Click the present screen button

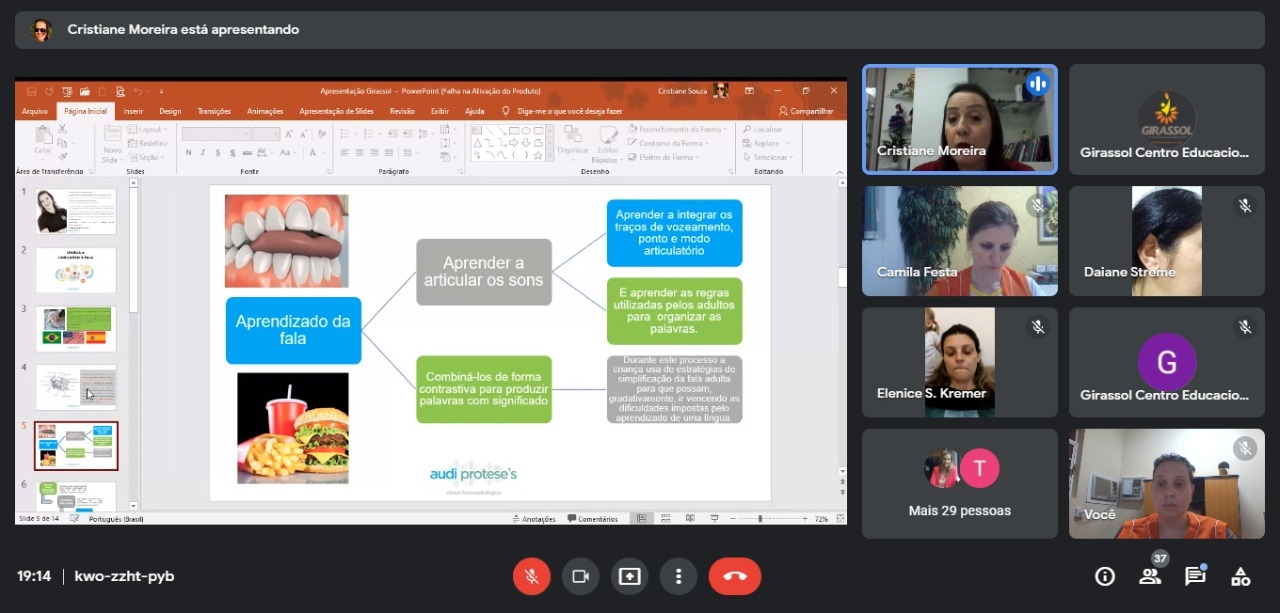pyautogui.click(x=629, y=576)
